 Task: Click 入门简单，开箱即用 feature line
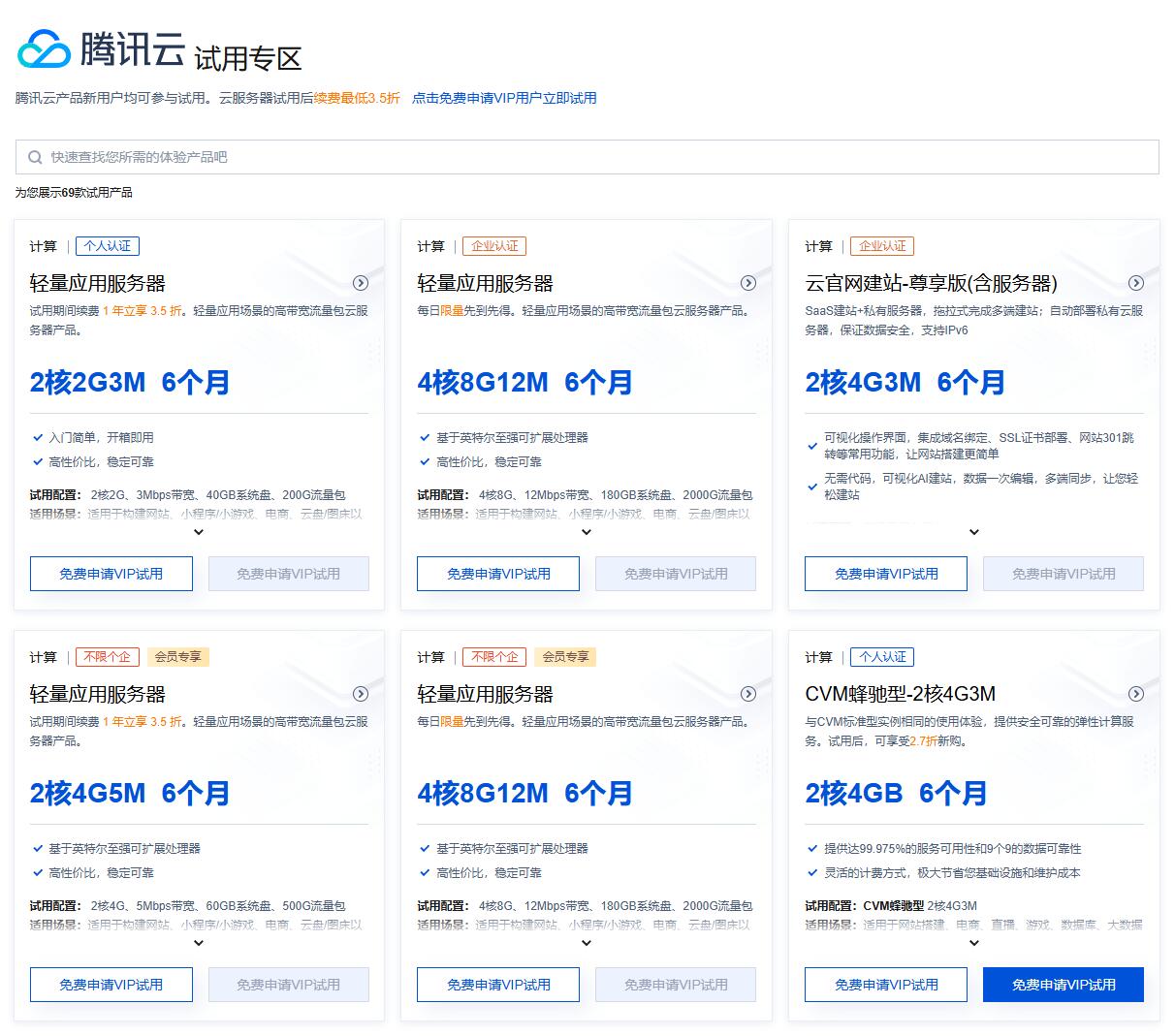click(x=101, y=438)
